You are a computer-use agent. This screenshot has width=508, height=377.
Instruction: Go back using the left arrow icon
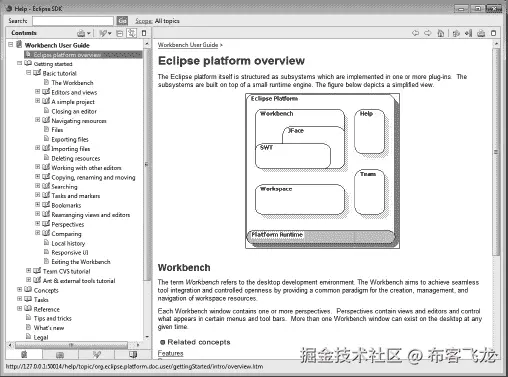pos(415,33)
